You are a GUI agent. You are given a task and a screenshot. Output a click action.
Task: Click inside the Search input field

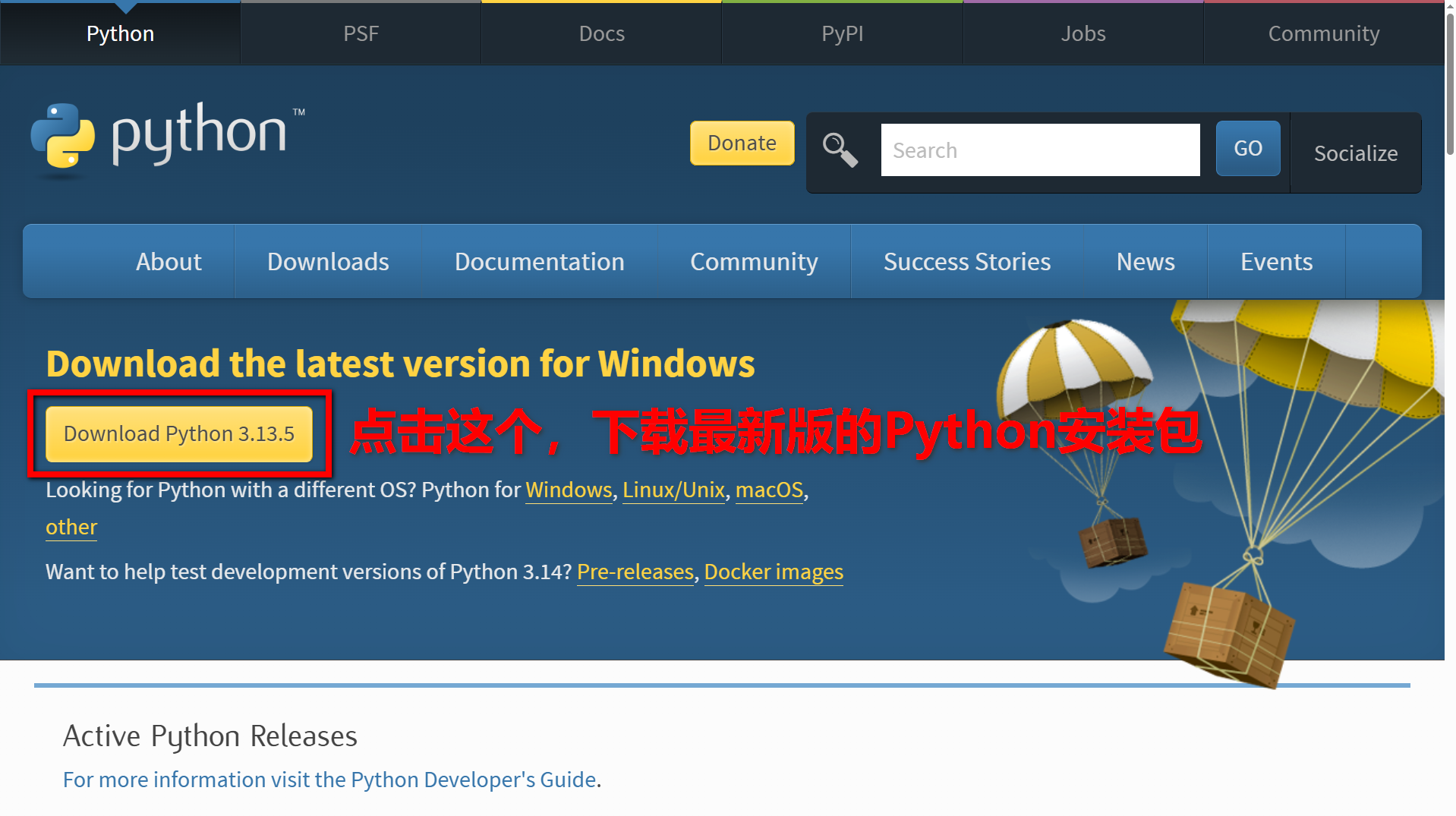tap(1039, 150)
